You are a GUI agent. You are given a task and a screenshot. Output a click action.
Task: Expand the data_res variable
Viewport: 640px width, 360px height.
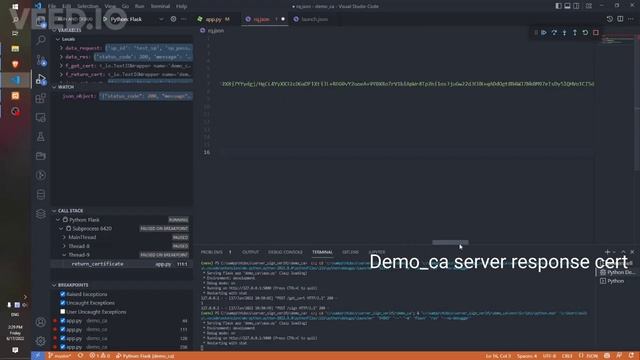[61, 57]
